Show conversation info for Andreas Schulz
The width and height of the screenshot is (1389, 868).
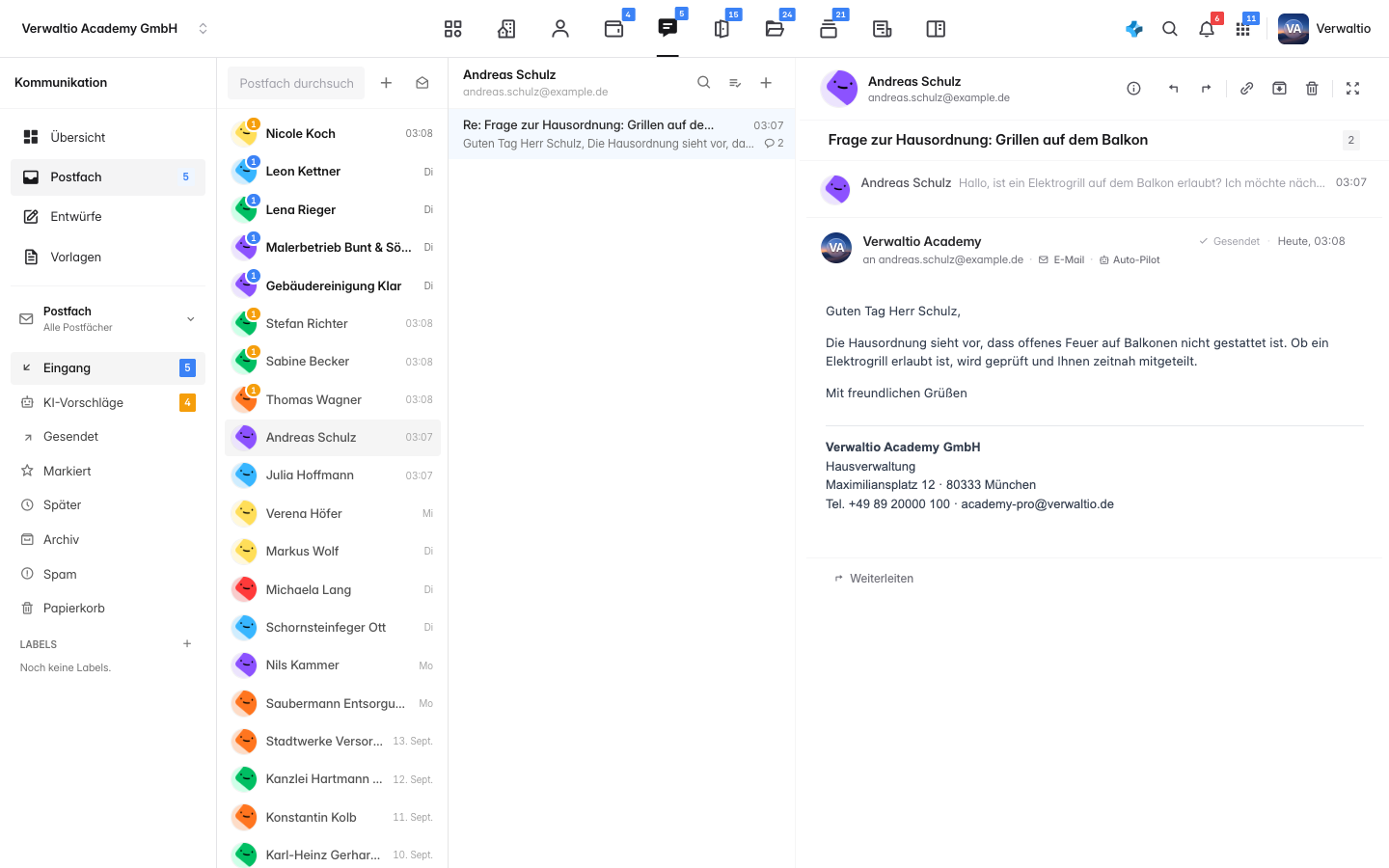coord(1134,89)
